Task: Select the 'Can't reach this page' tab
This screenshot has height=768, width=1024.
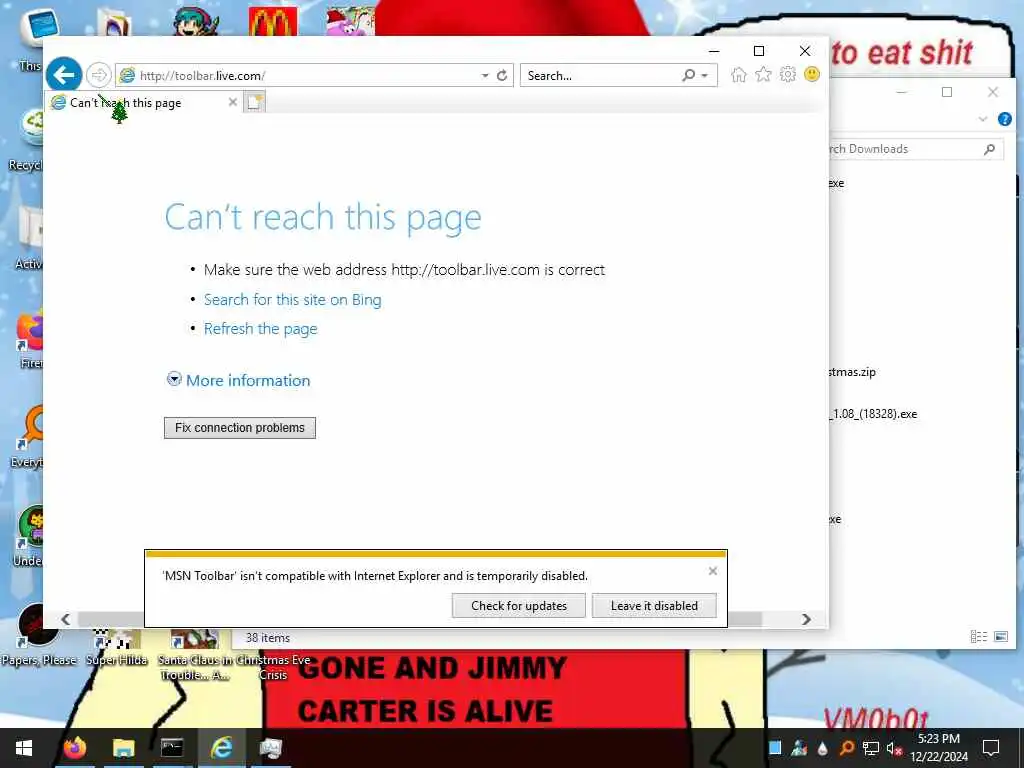Action: [x=144, y=103]
